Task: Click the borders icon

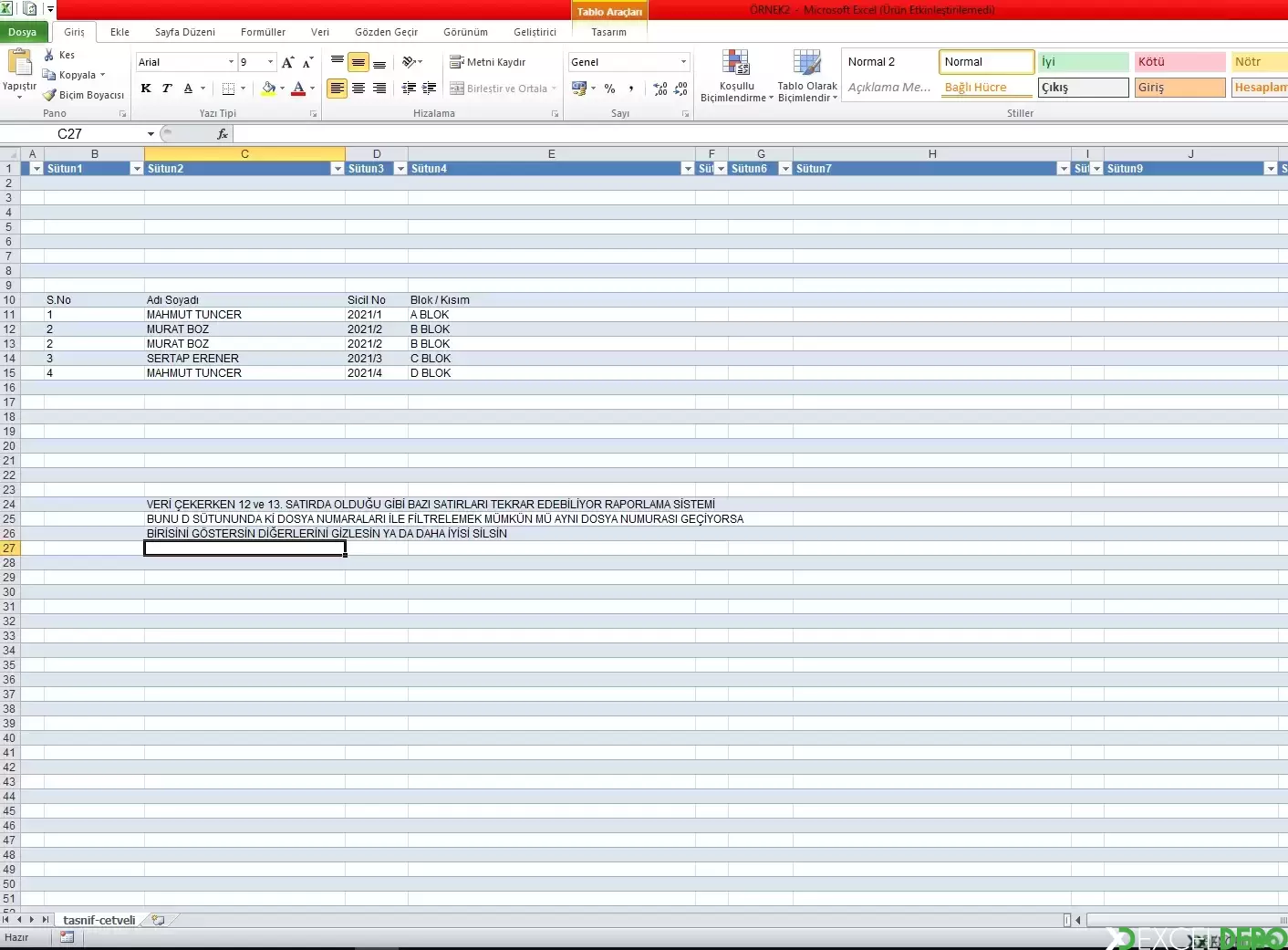Action: coord(228,89)
